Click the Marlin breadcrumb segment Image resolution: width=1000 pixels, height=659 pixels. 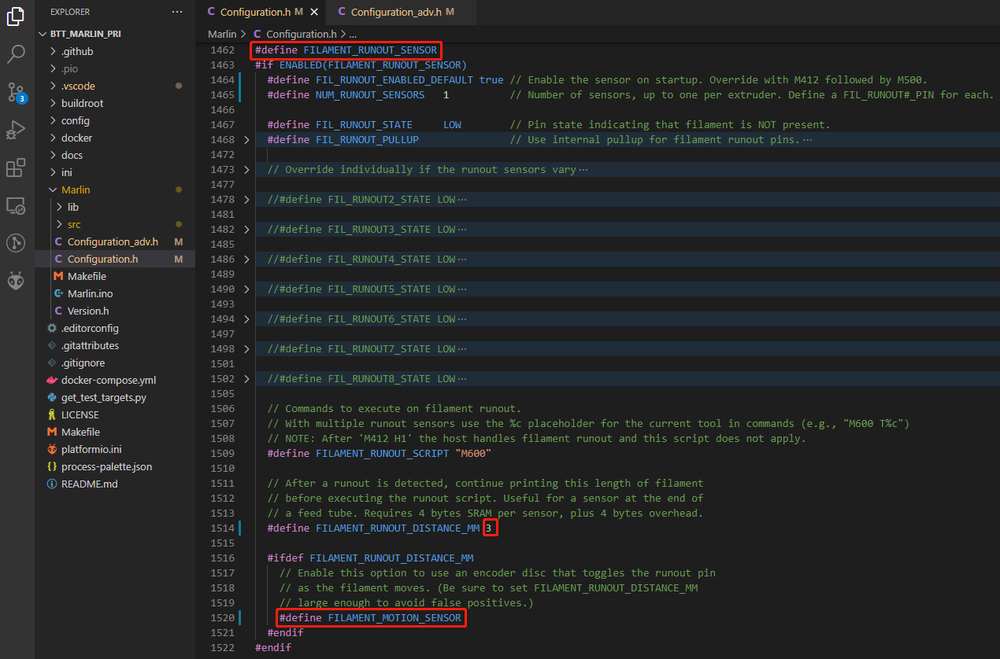click(x=222, y=34)
